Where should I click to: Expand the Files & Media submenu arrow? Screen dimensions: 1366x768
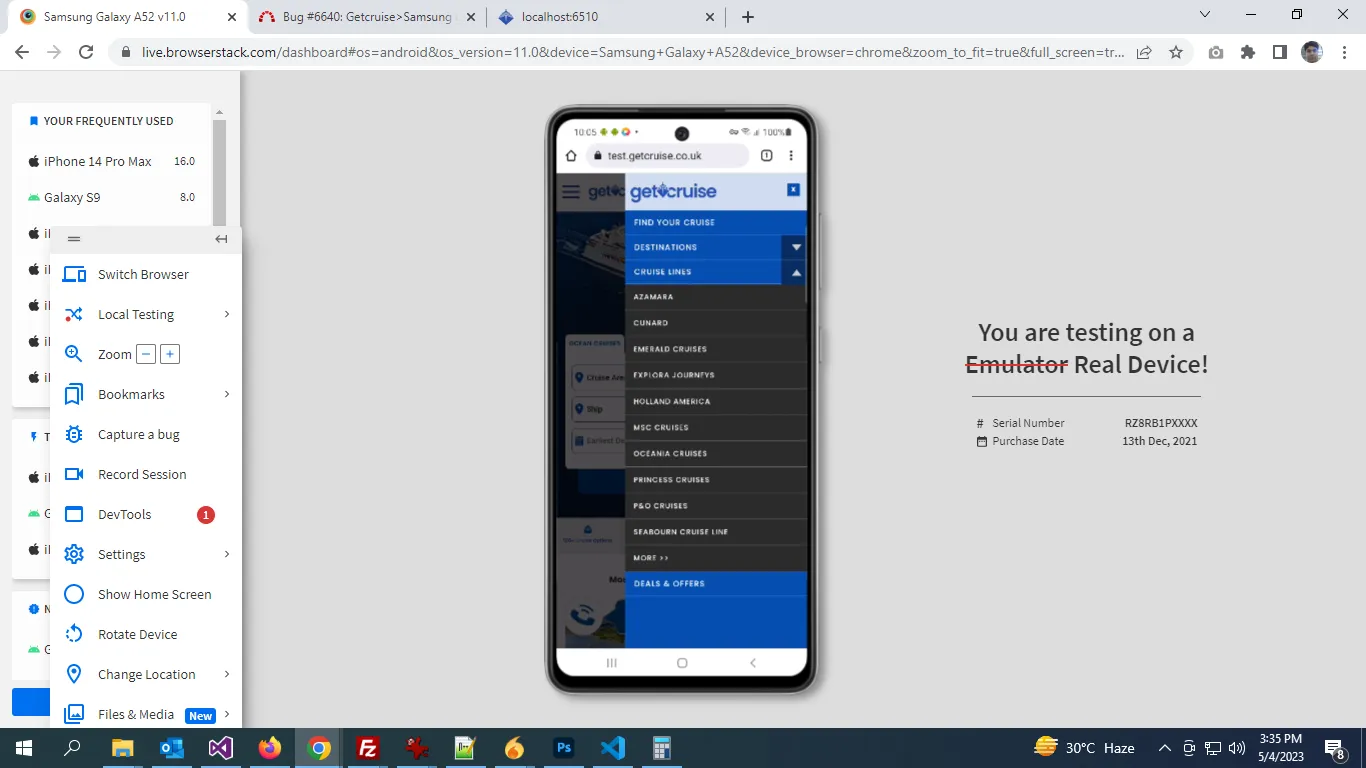(227, 714)
